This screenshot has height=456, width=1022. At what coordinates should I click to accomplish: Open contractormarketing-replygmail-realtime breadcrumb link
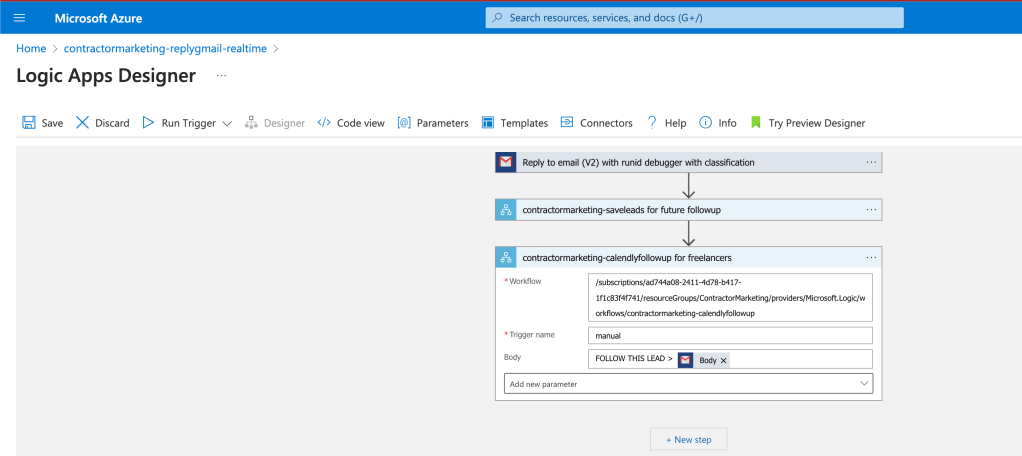(x=166, y=49)
